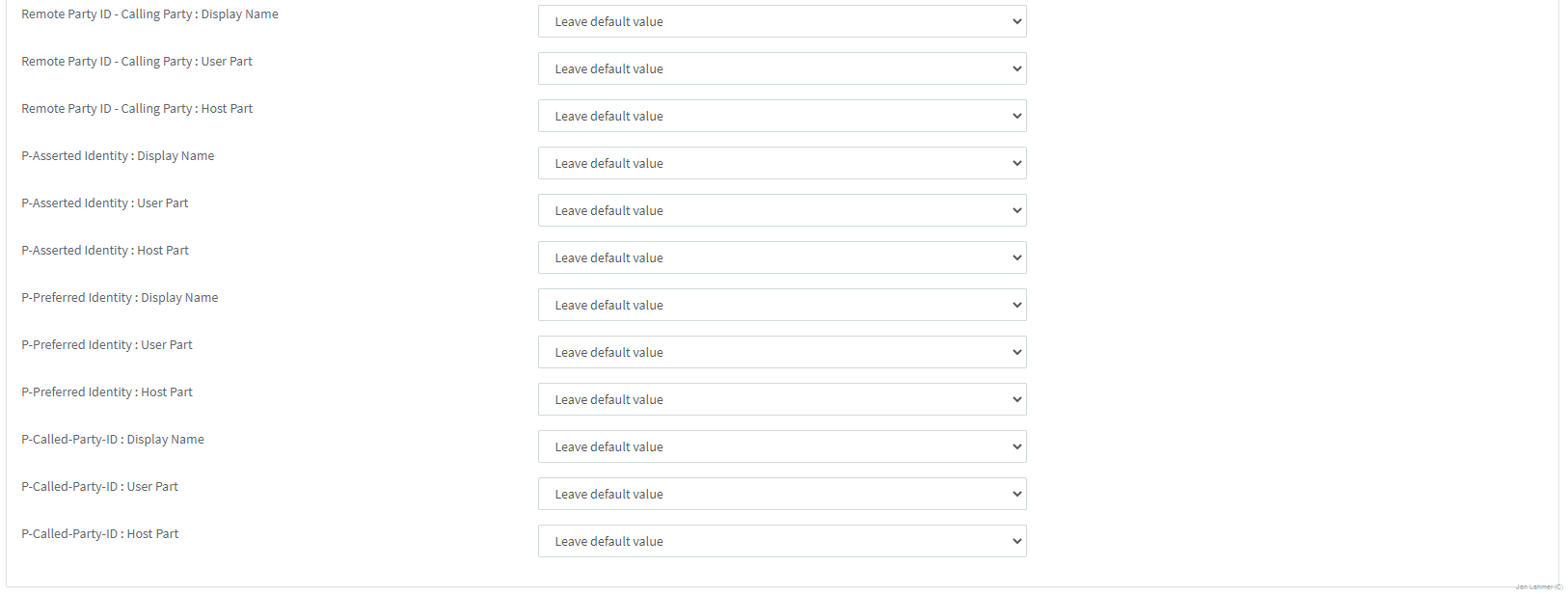Open Remote Party ID Calling Party User Part dropdown
The image size is (1568, 594).
tap(781, 68)
